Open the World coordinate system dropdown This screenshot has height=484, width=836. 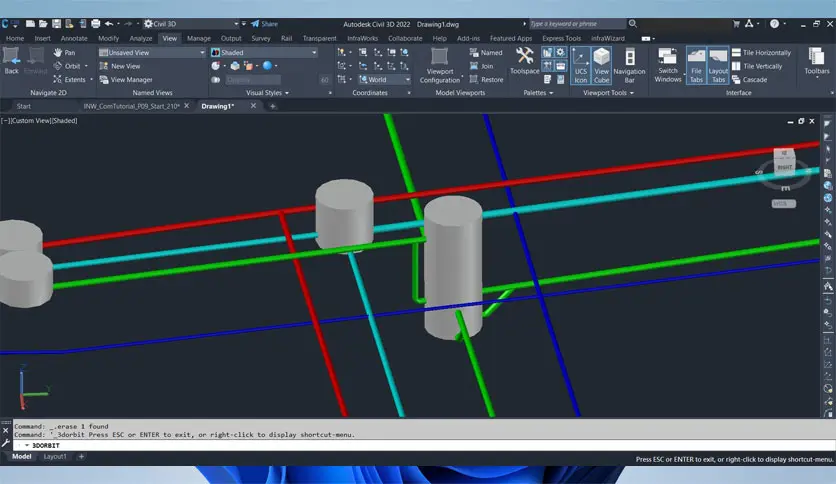coord(384,79)
